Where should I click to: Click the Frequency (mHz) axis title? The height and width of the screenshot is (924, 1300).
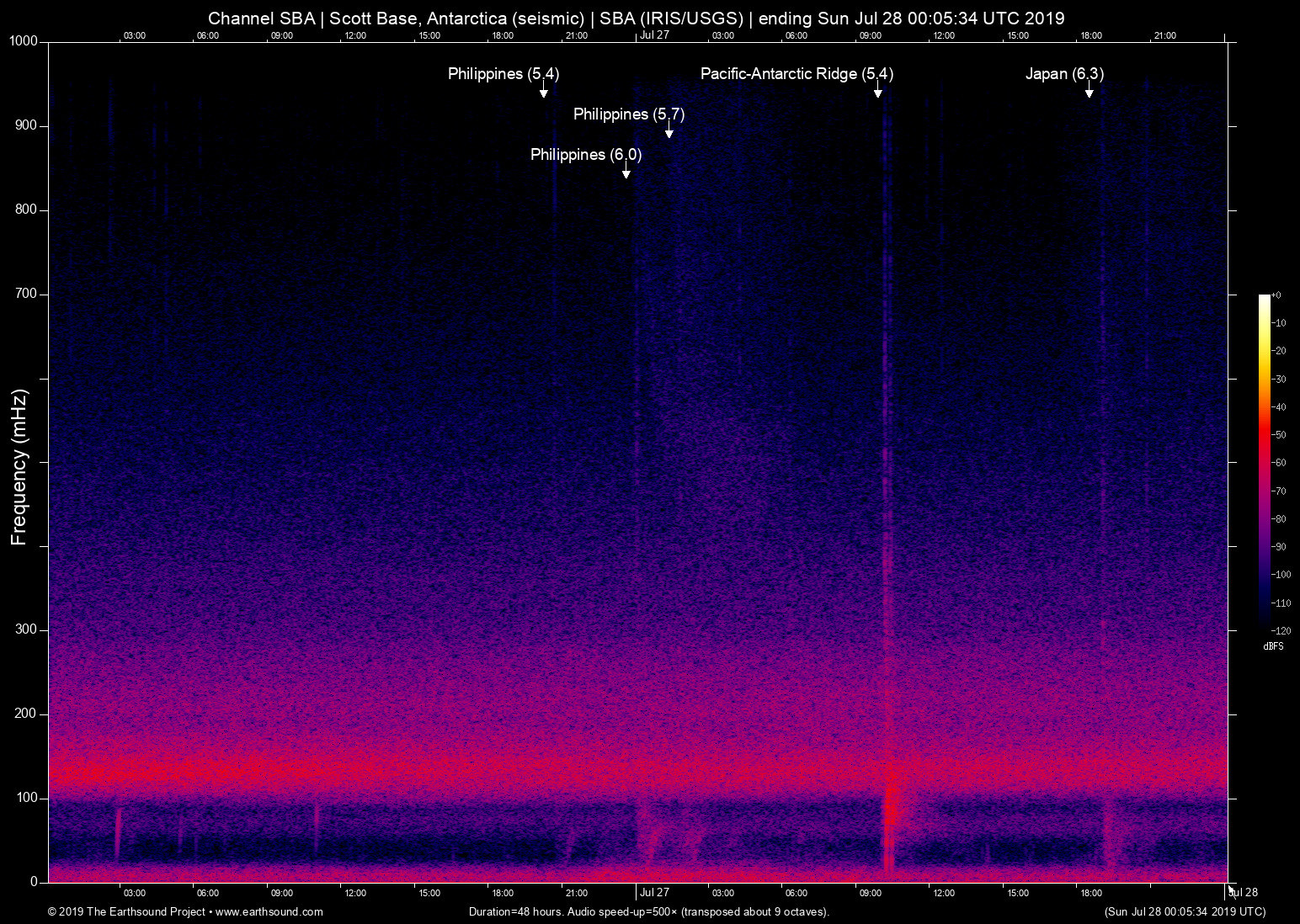[x=19, y=467]
